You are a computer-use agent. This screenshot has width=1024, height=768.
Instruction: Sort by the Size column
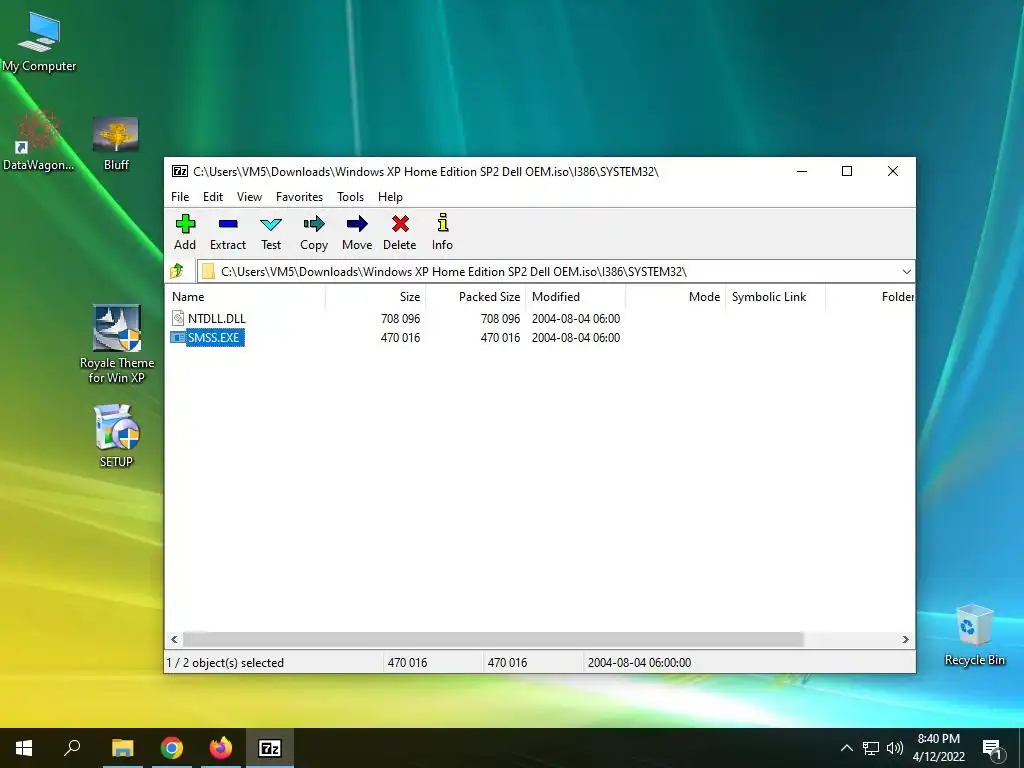[x=376, y=296]
